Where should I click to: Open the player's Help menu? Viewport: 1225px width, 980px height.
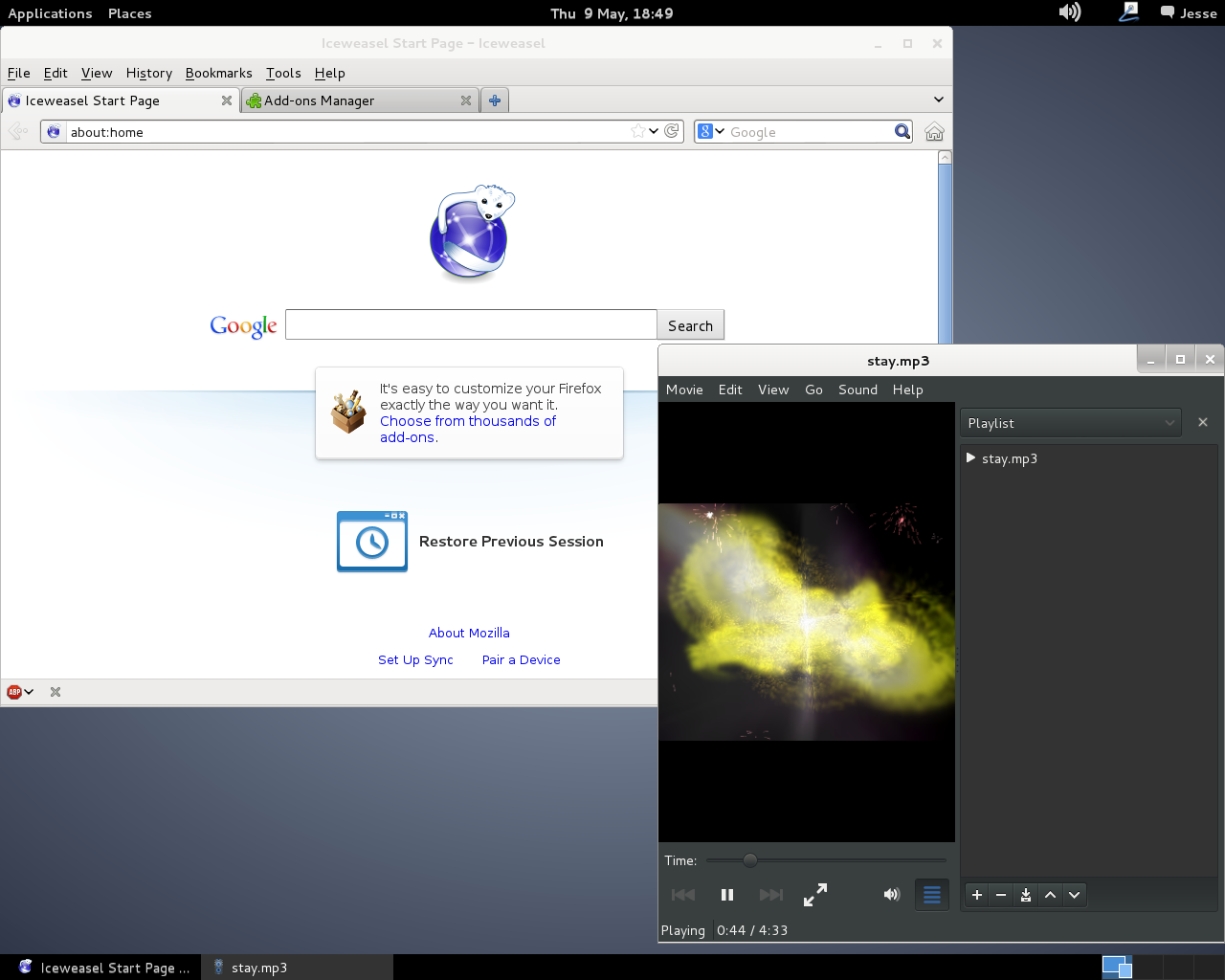pyautogui.click(x=907, y=390)
